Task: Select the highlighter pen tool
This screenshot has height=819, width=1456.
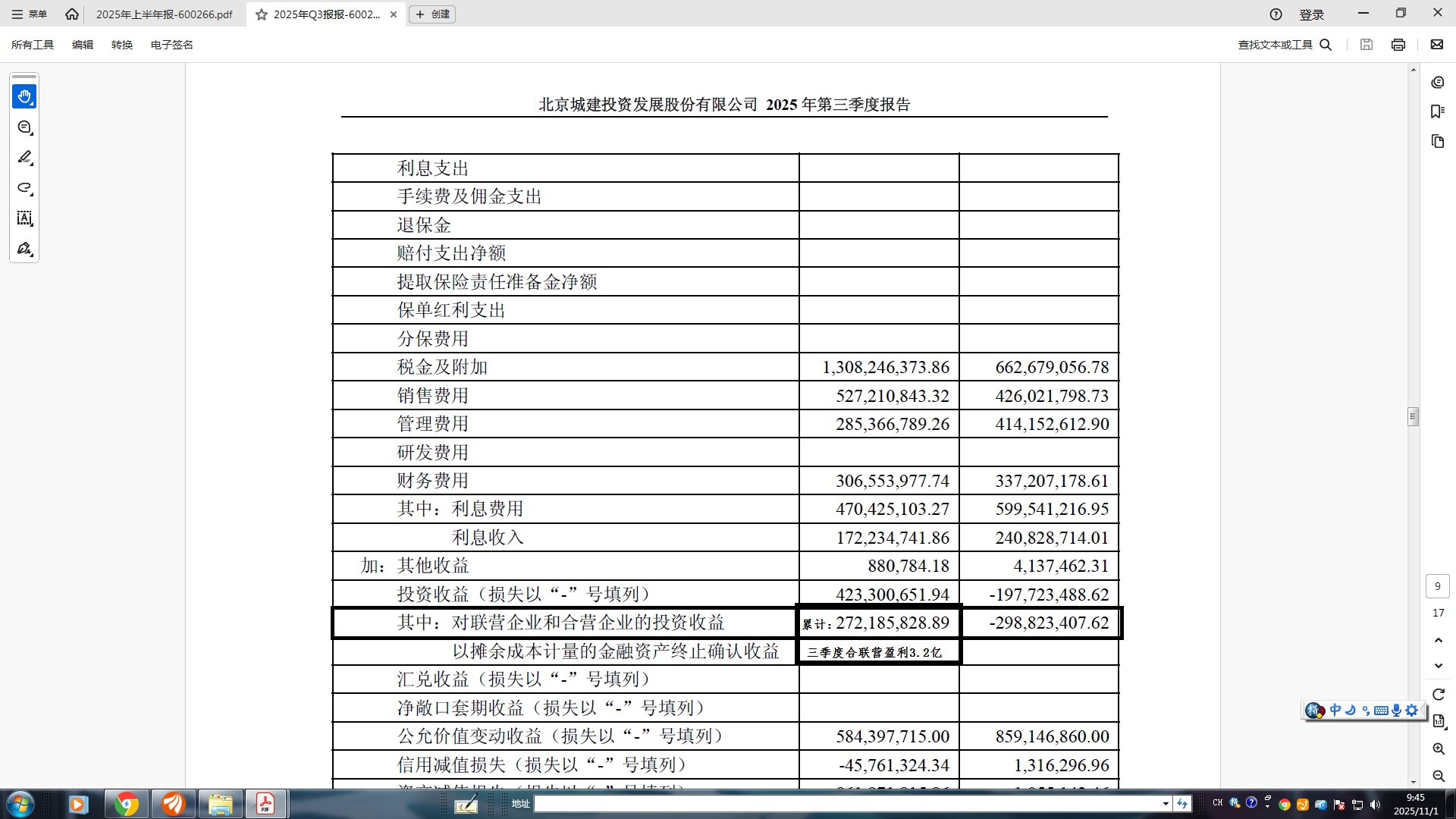Action: (x=24, y=158)
